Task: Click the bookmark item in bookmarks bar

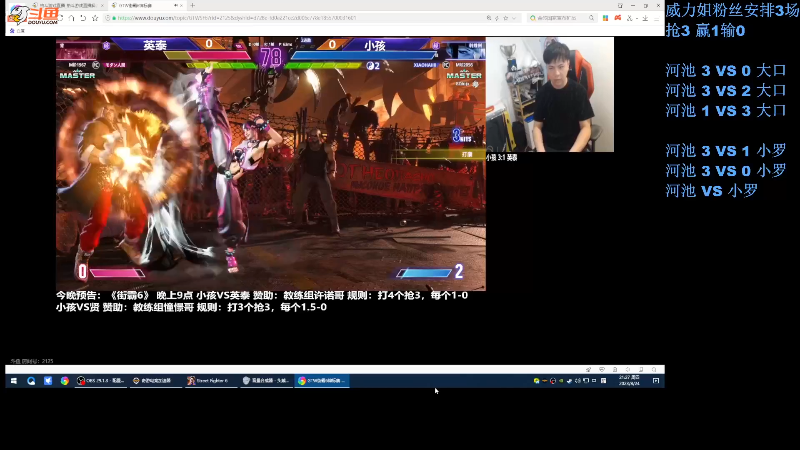Action: [17, 31]
